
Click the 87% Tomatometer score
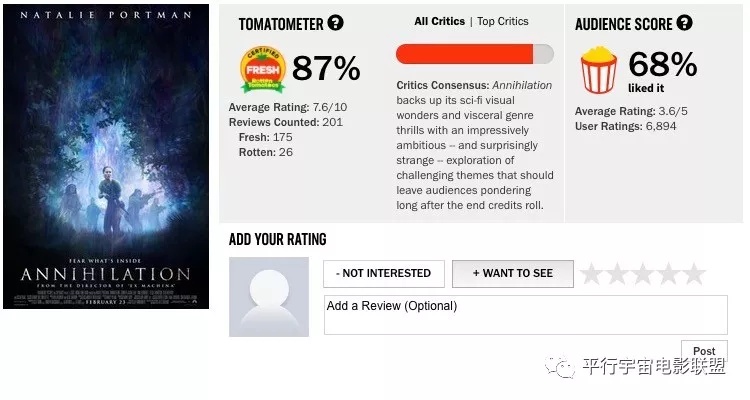click(326, 68)
